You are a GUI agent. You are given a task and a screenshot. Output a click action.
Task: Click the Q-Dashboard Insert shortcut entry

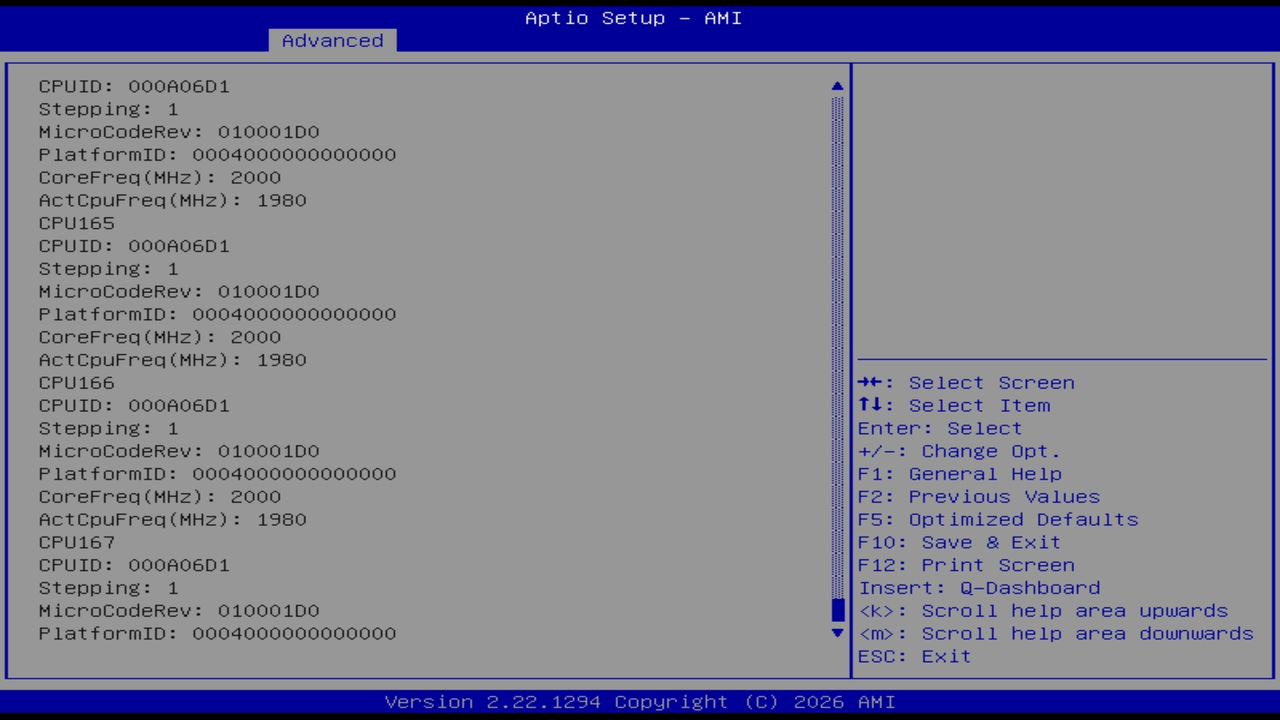(978, 587)
